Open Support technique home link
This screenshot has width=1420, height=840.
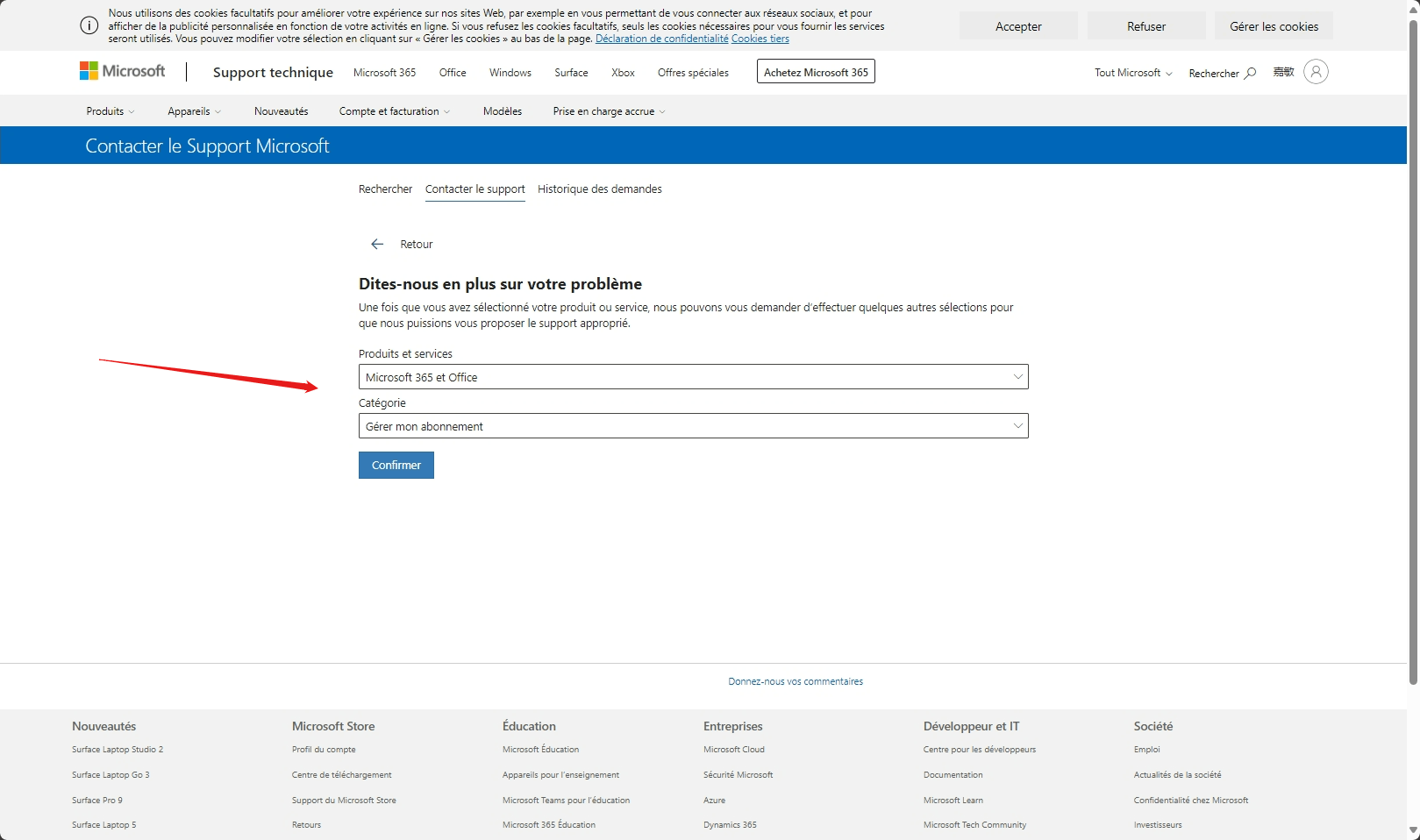click(x=273, y=73)
